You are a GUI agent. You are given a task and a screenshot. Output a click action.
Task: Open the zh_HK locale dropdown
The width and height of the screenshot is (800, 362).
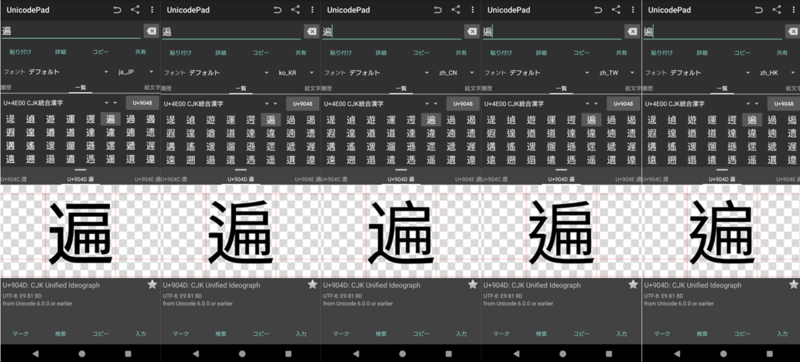[777, 72]
